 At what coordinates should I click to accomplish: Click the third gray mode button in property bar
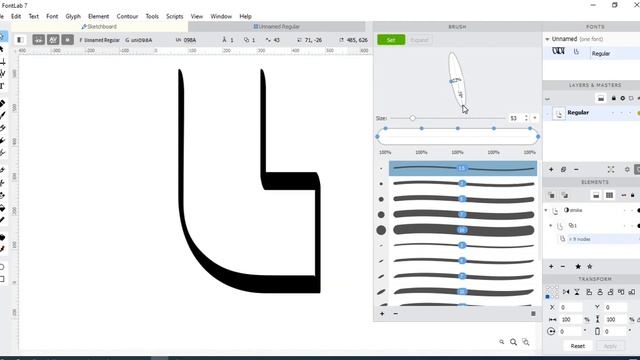pyautogui.click(x=67, y=40)
